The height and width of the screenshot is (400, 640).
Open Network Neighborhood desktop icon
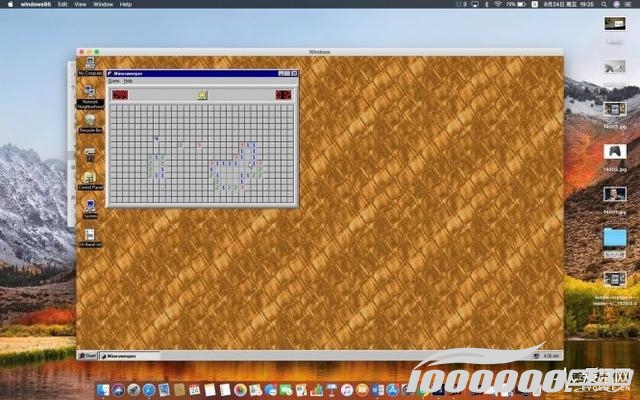pyautogui.click(x=90, y=97)
